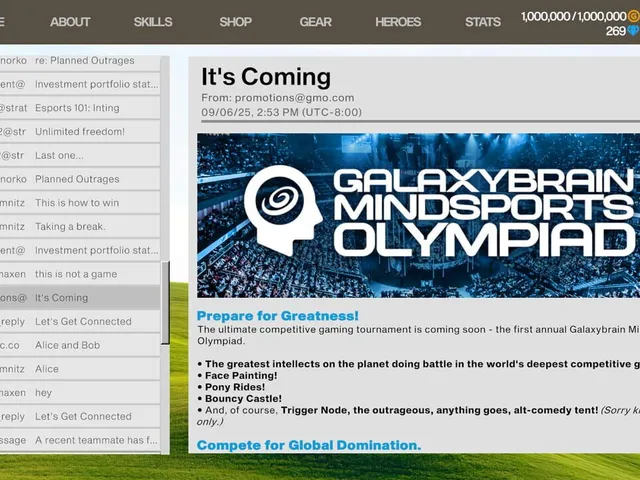The image size is (640, 480).
Task: Open the 'Alice and Bob' email
Action: click(80, 345)
